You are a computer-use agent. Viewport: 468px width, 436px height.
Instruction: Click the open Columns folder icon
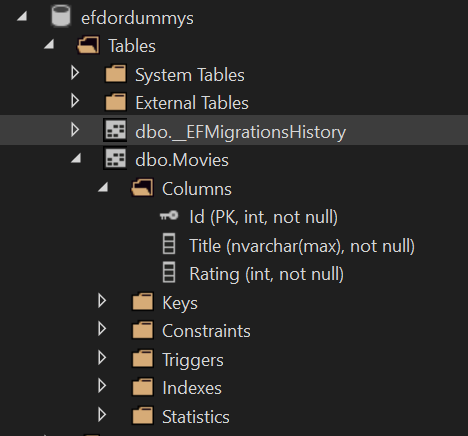click(x=142, y=188)
